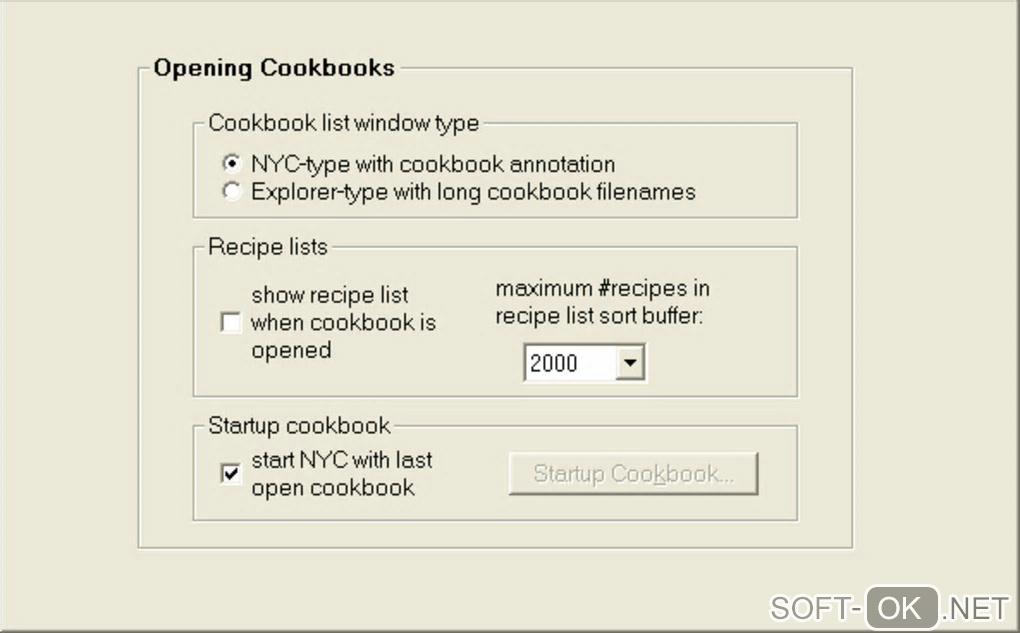Click "start NYC with last open cookbook" label
The image size is (1020, 633).
[x=340, y=474]
